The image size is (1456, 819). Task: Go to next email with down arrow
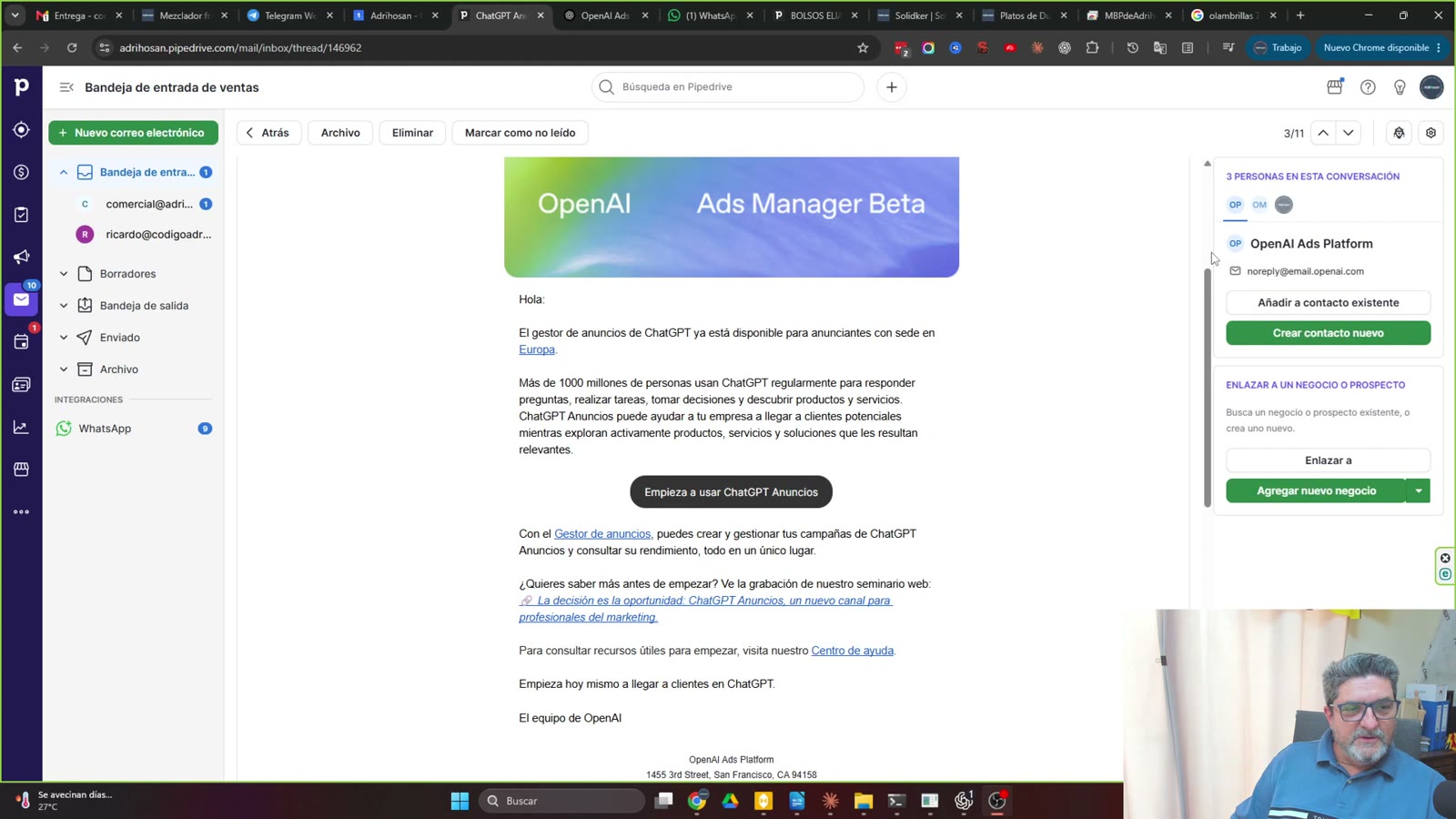pyautogui.click(x=1349, y=133)
